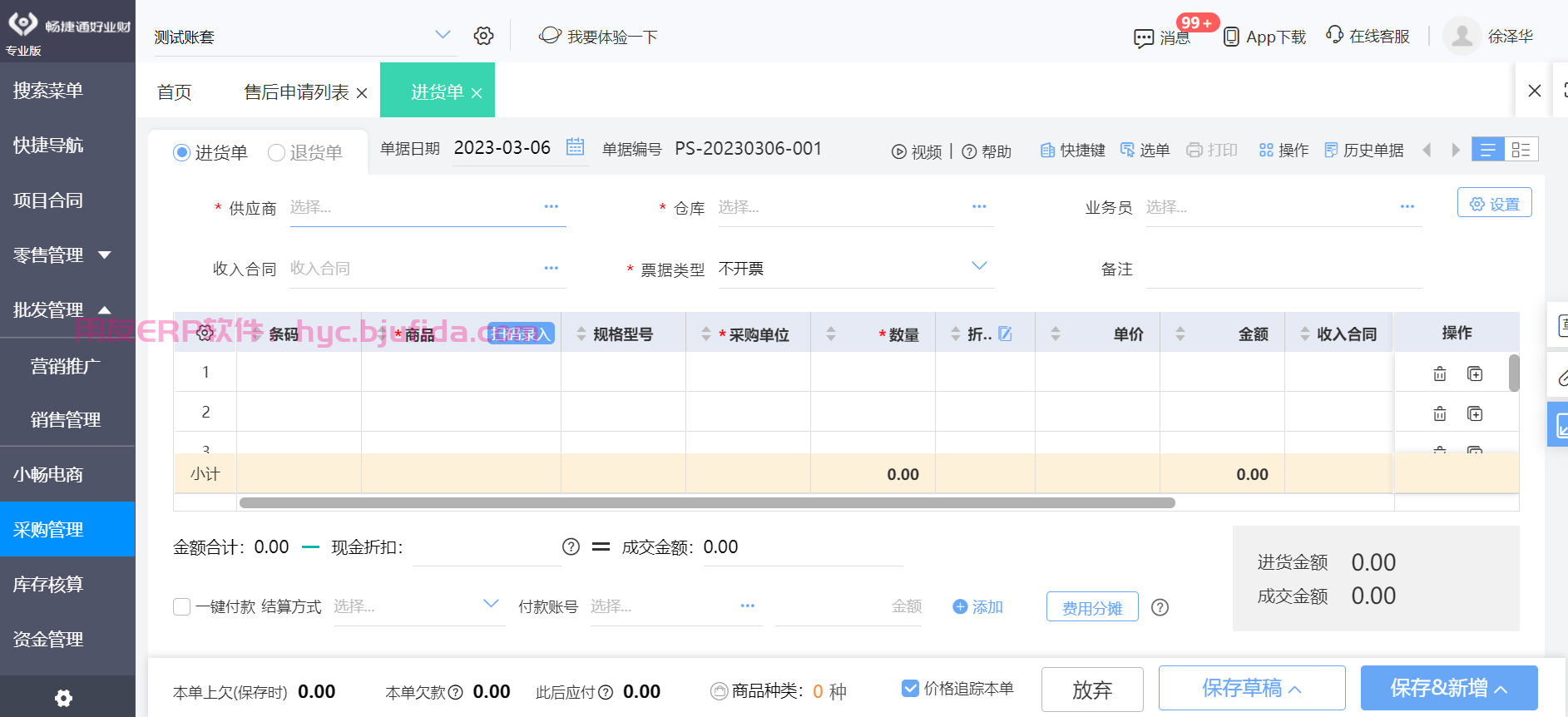
Task: Contact 在线客服 support
Action: pyautogui.click(x=1368, y=36)
